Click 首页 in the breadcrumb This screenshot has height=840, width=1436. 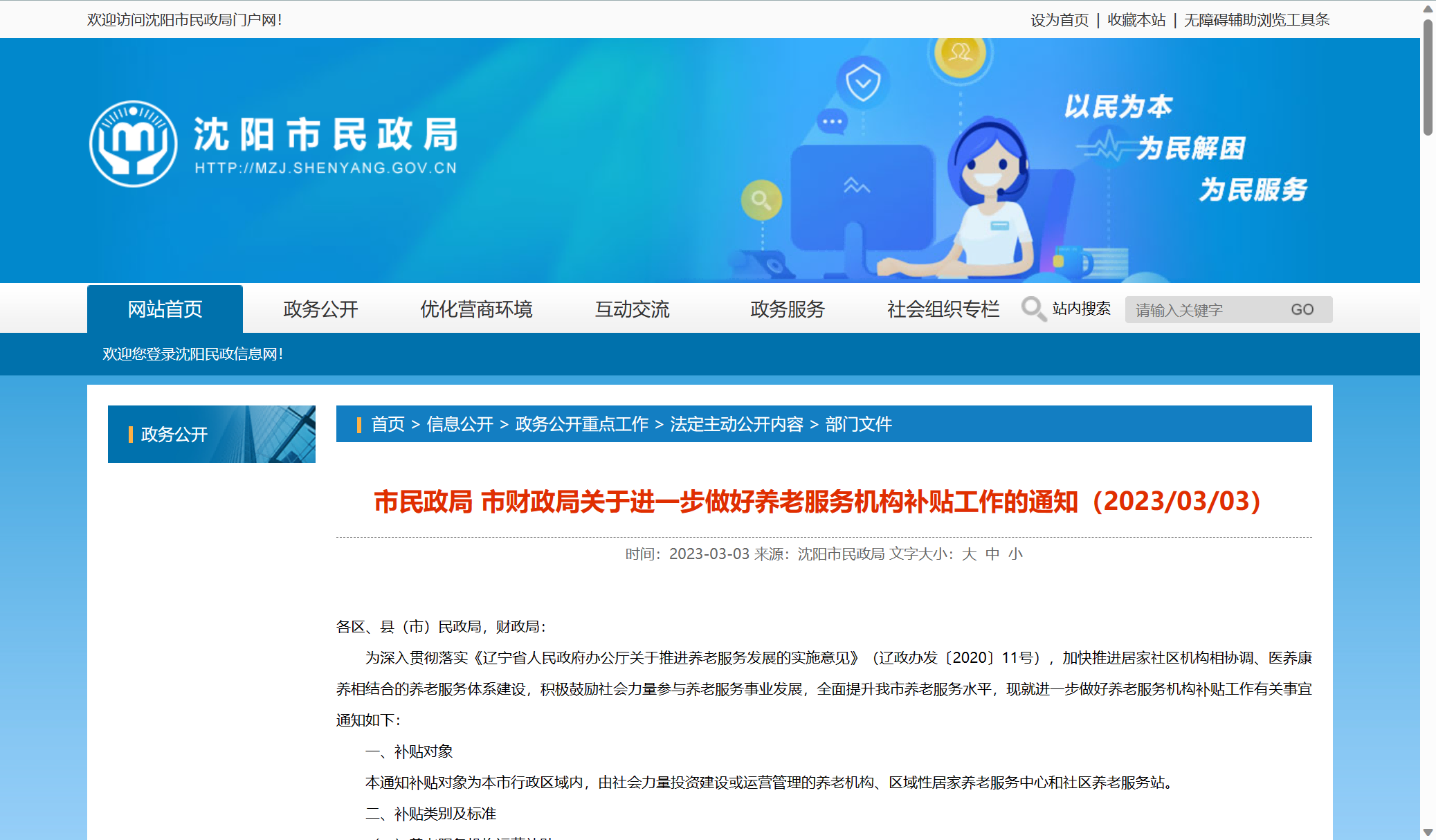[388, 424]
